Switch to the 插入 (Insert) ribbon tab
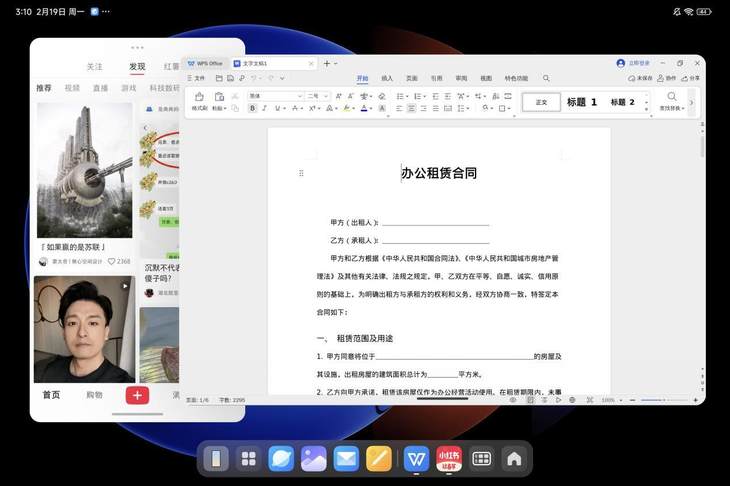 tap(387, 77)
